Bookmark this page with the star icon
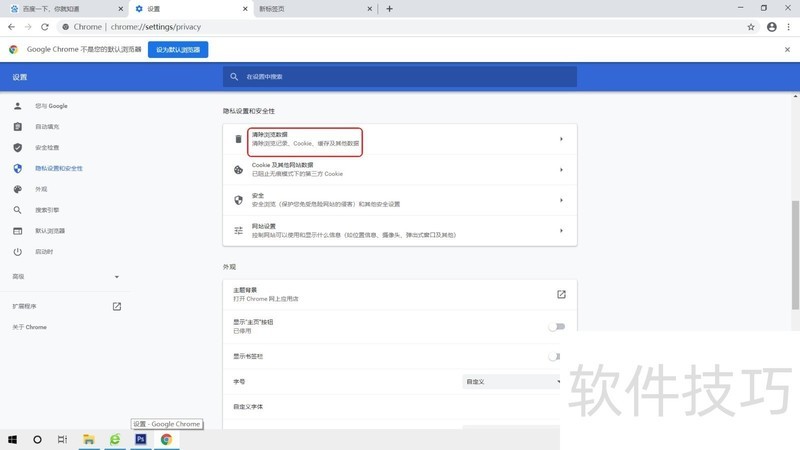Viewport: 800px width, 450px height. pos(751,27)
